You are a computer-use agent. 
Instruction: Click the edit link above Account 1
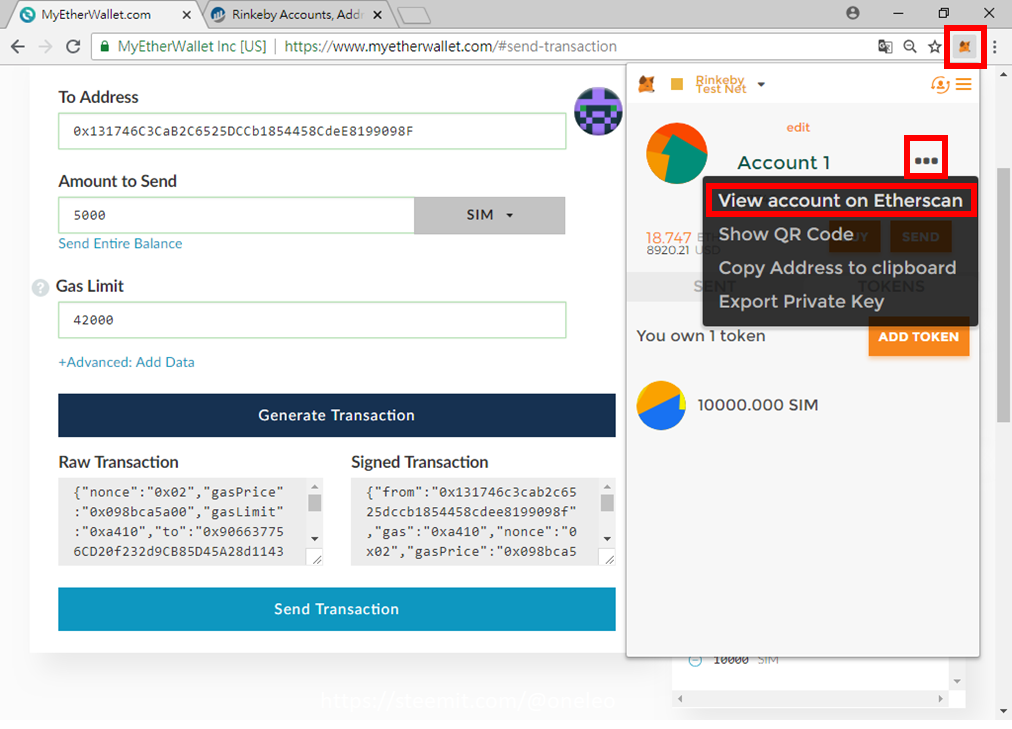pos(798,128)
